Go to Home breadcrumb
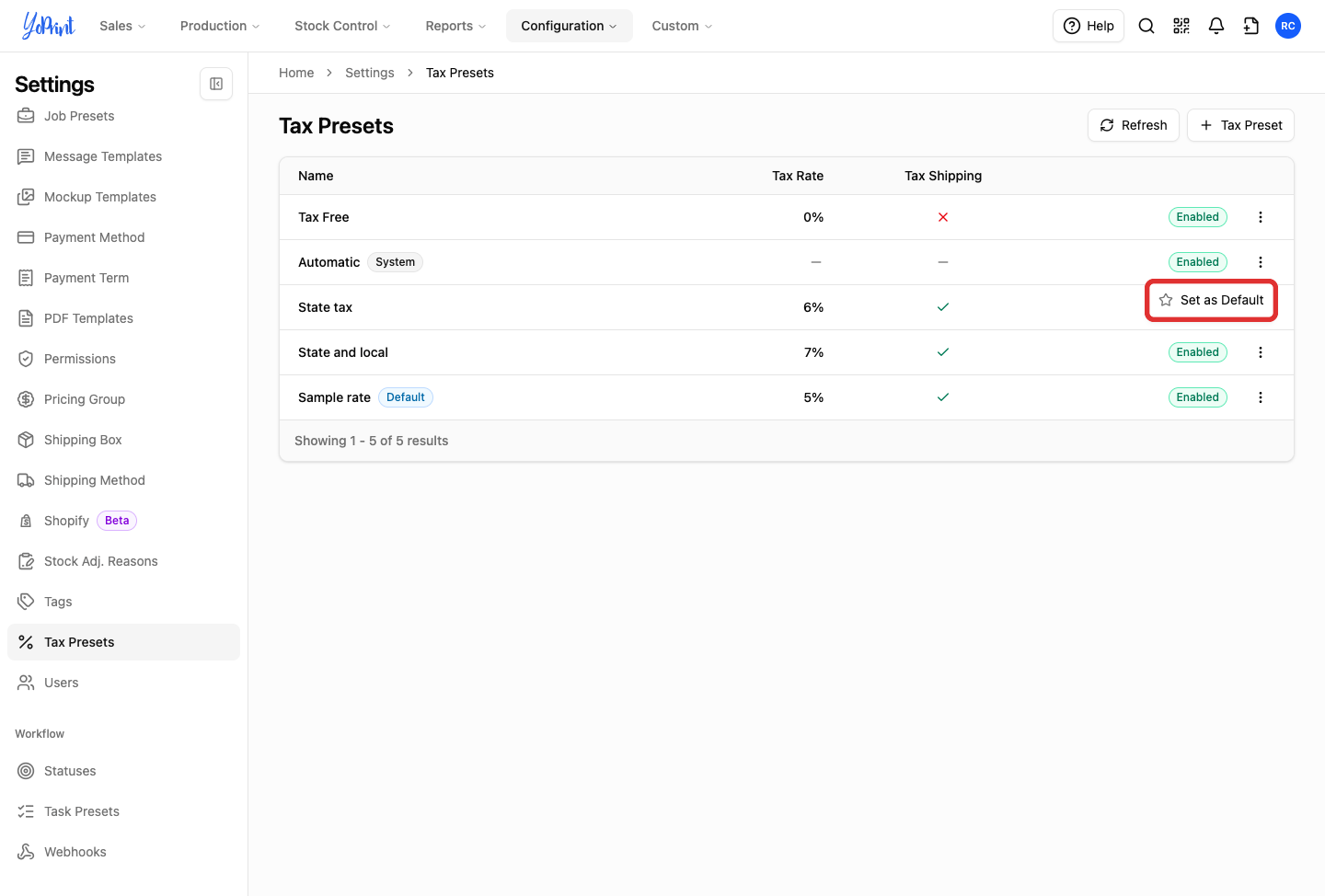This screenshot has width=1325, height=896. click(296, 73)
